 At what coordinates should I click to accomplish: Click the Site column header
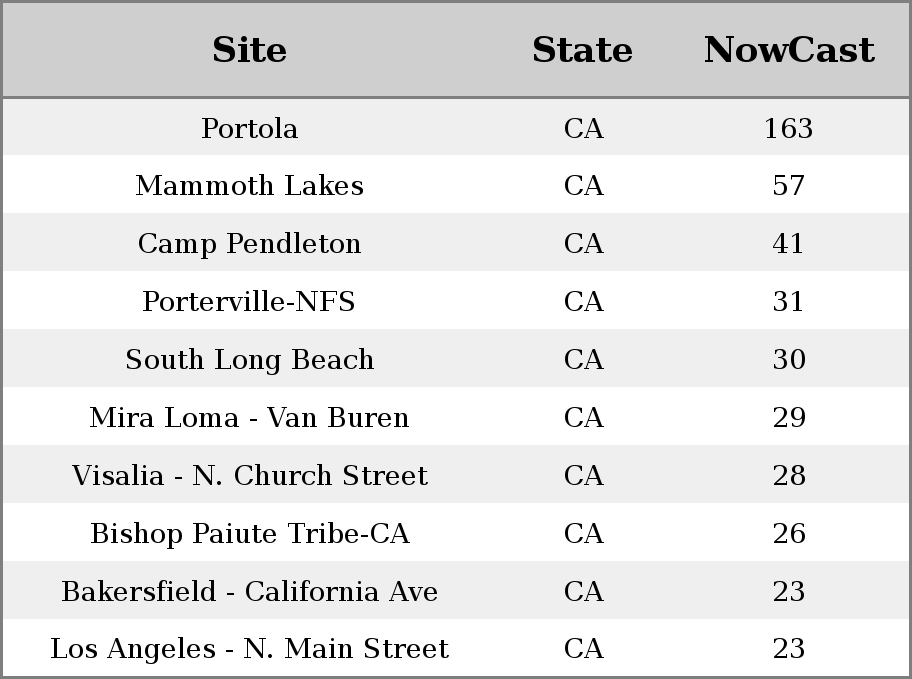coord(249,50)
